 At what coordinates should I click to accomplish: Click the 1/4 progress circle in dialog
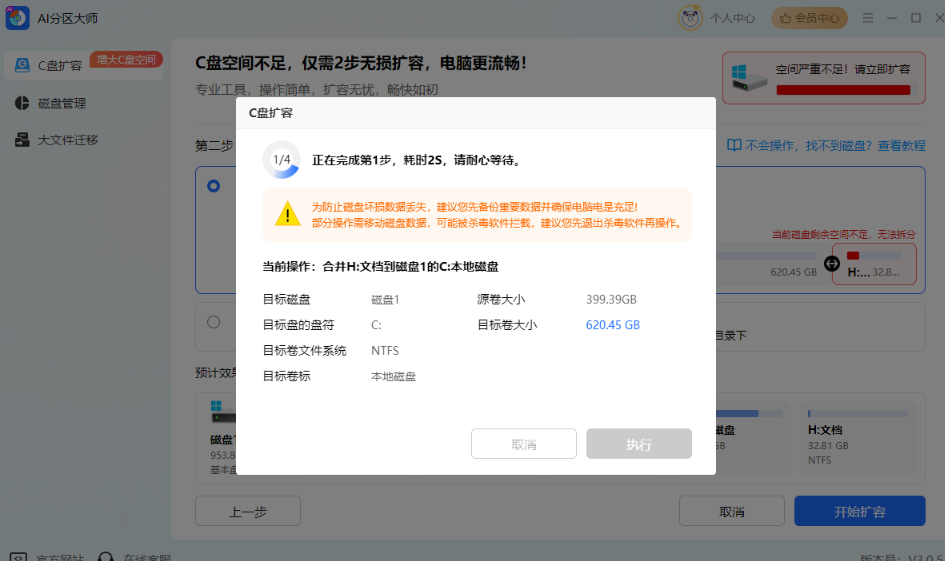[x=281, y=160]
